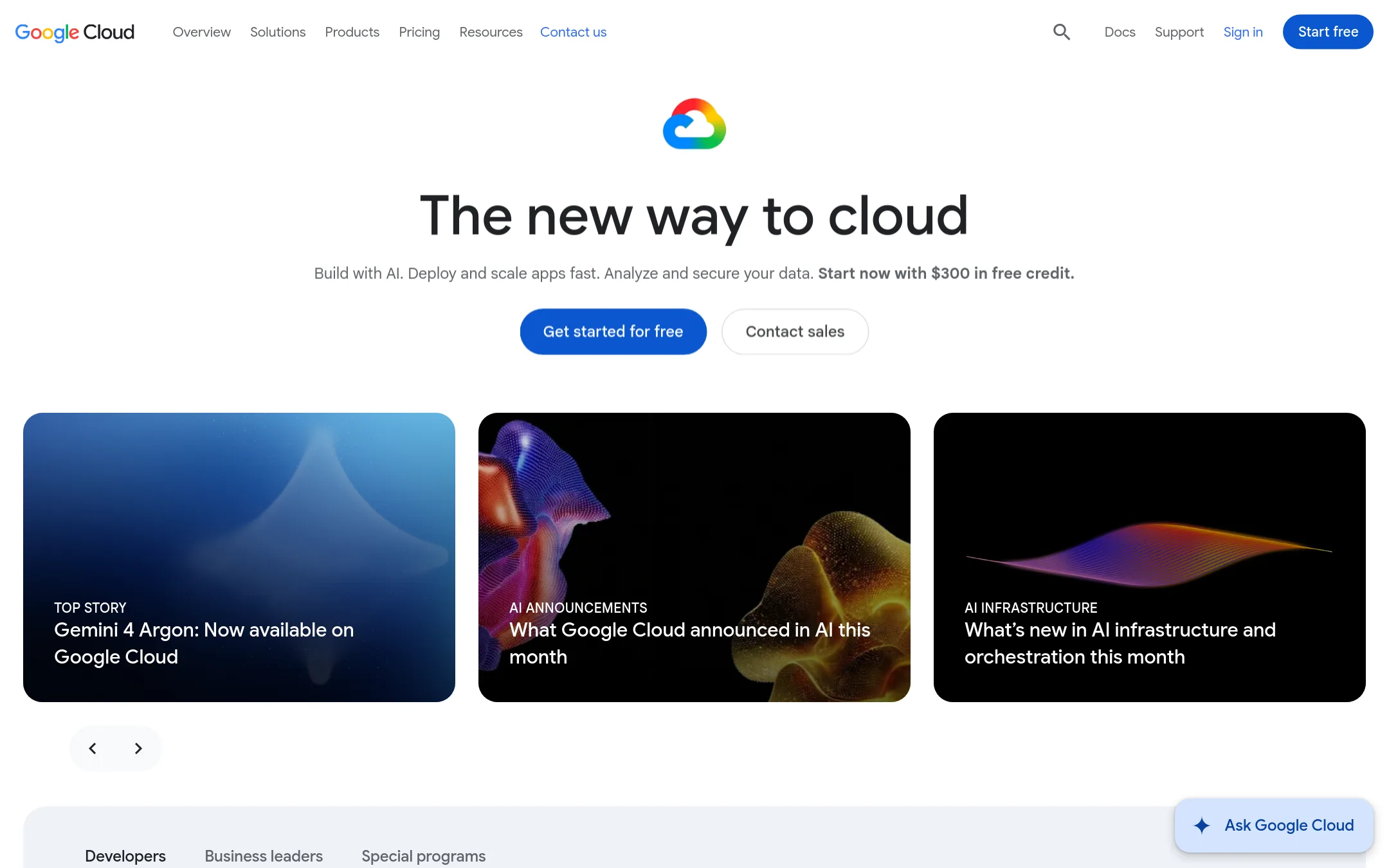Click the Google Cloud logo in header

pos(75,32)
